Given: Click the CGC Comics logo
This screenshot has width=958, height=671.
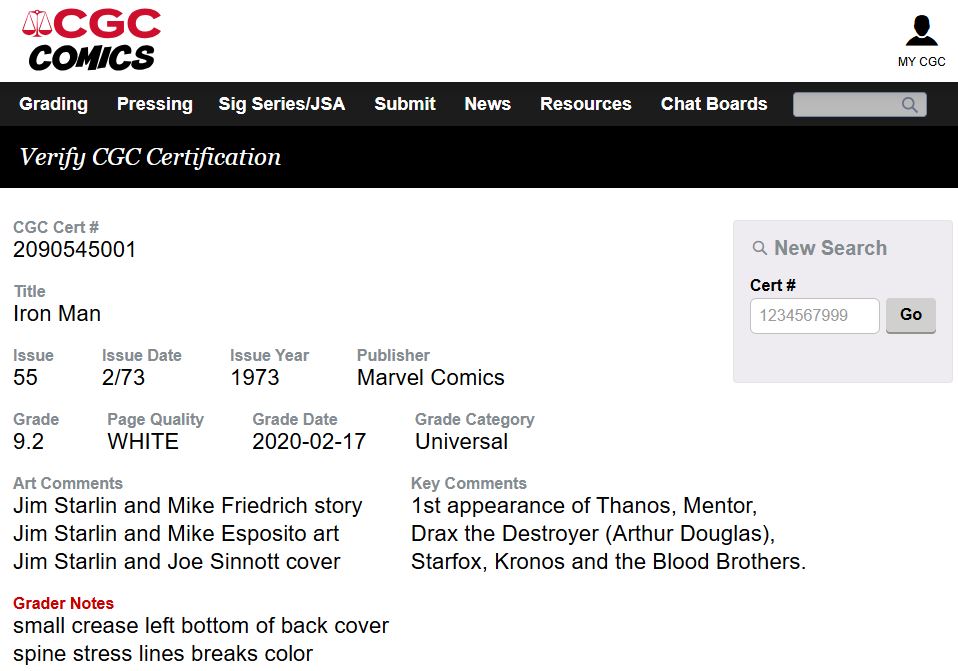Looking at the screenshot, I should pos(91,40).
